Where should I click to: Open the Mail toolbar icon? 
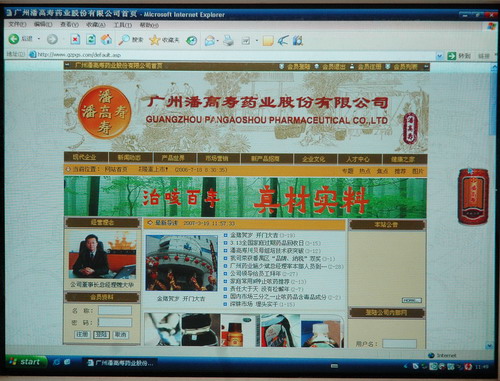pyautogui.click(x=210, y=41)
